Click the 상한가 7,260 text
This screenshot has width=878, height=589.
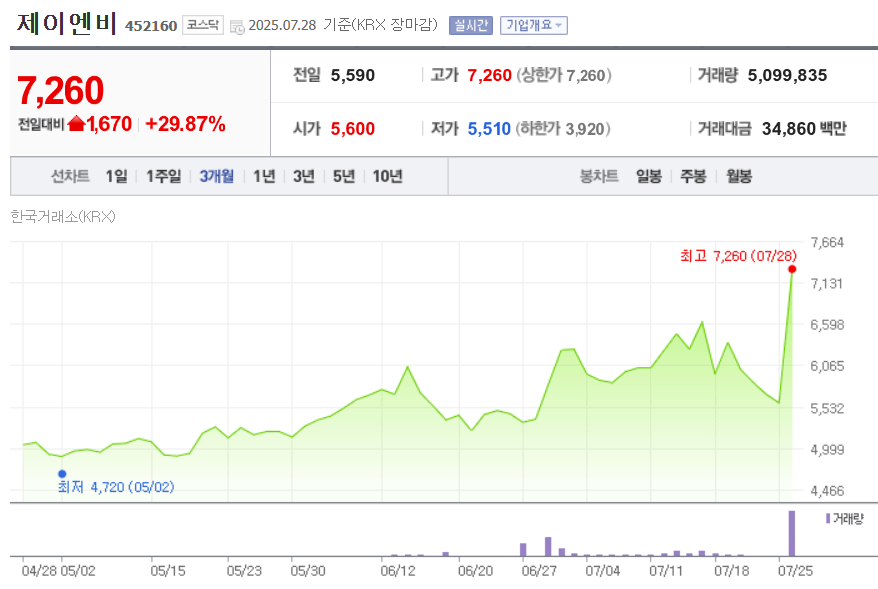[564, 75]
